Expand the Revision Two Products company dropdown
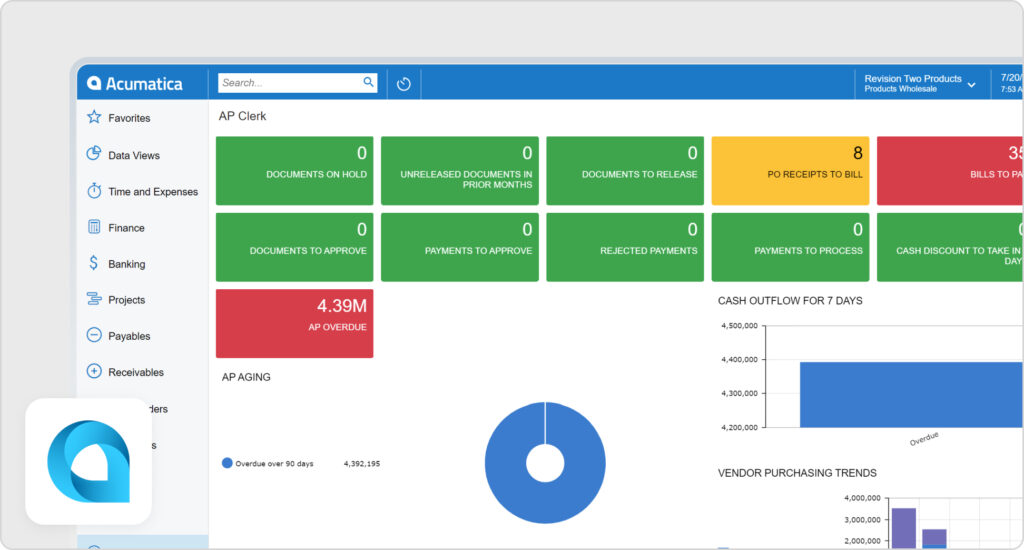1024x550 pixels. pyautogui.click(x=920, y=84)
